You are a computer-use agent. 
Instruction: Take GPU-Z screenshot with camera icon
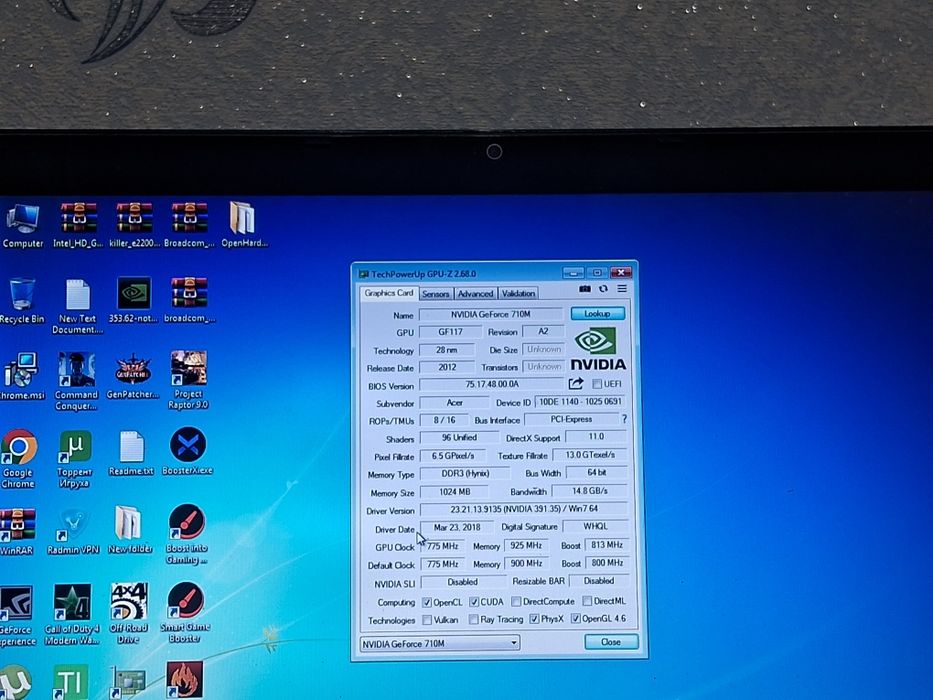coord(585,289)
